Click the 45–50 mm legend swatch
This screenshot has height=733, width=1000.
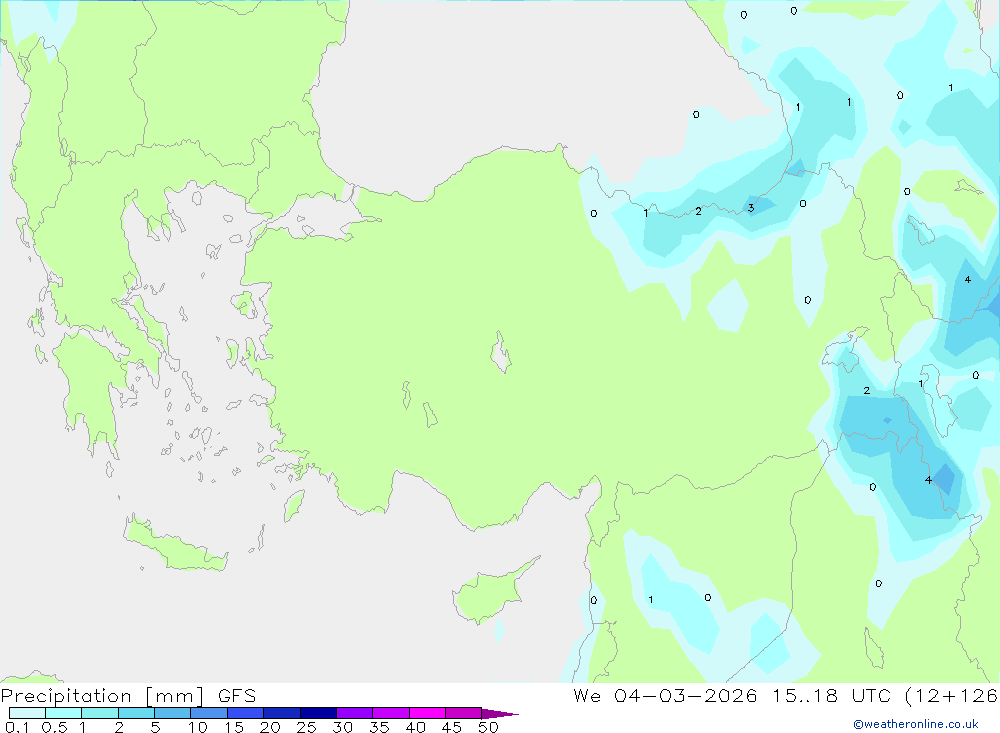(x=464, y=713)
